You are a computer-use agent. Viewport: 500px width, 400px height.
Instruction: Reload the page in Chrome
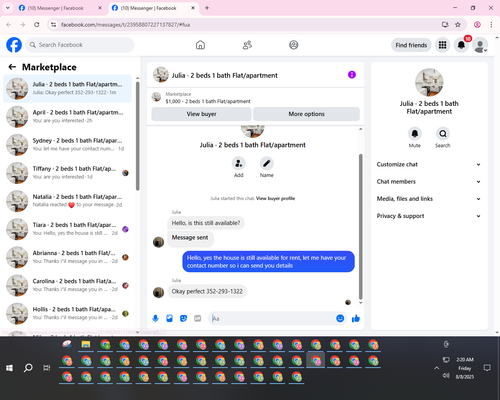[x=37, y=25]
